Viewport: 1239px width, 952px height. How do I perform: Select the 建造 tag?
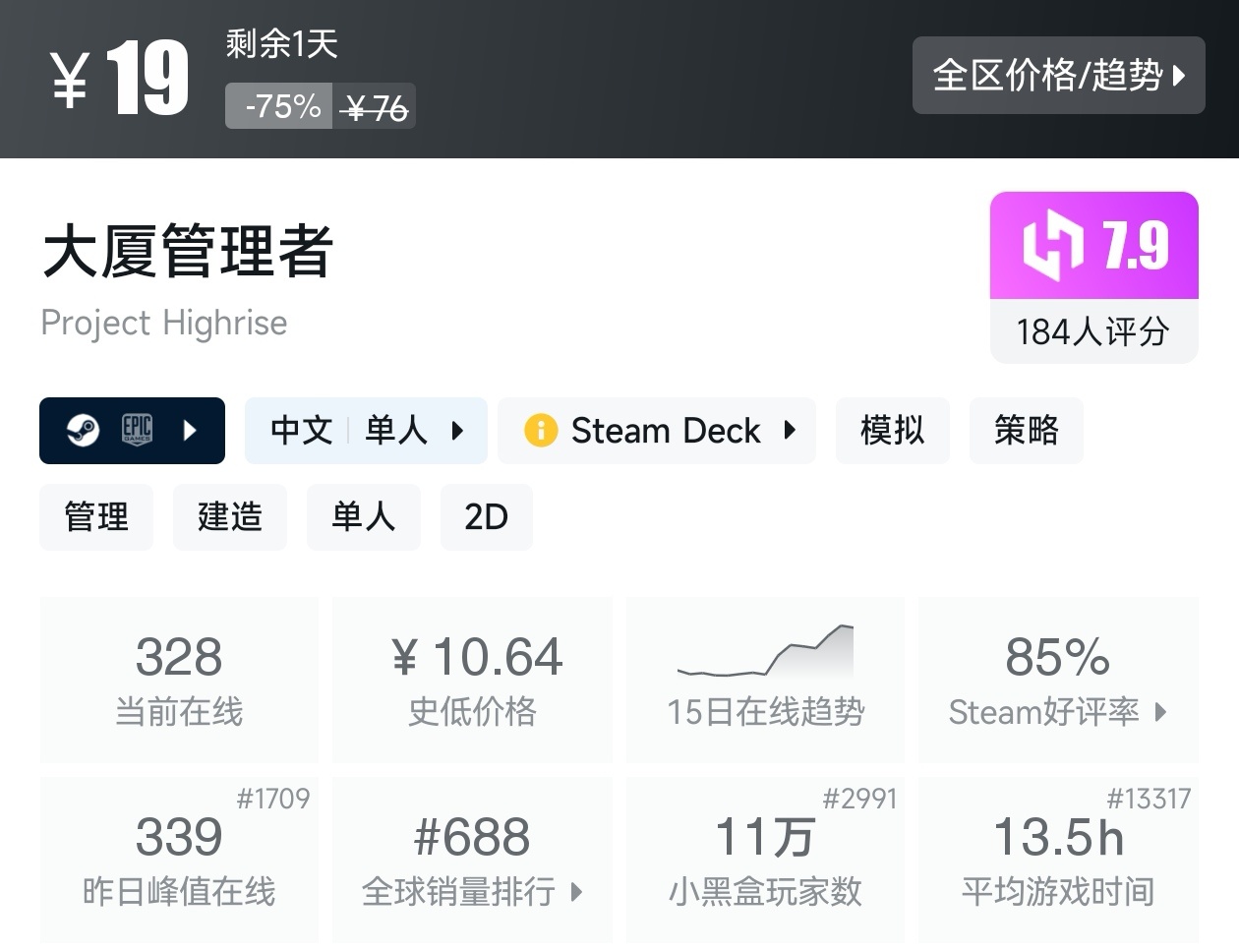click(230, 517)
